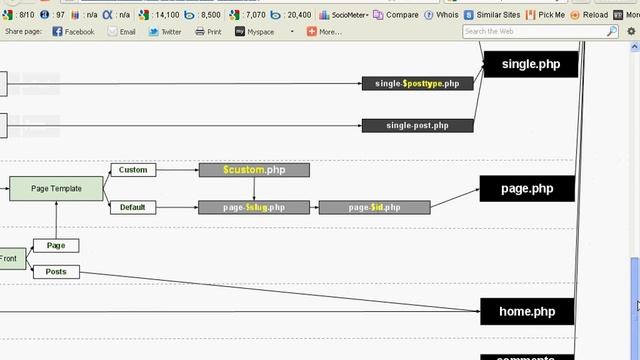
Task: Click the Print share button
Action: [208, 32]
